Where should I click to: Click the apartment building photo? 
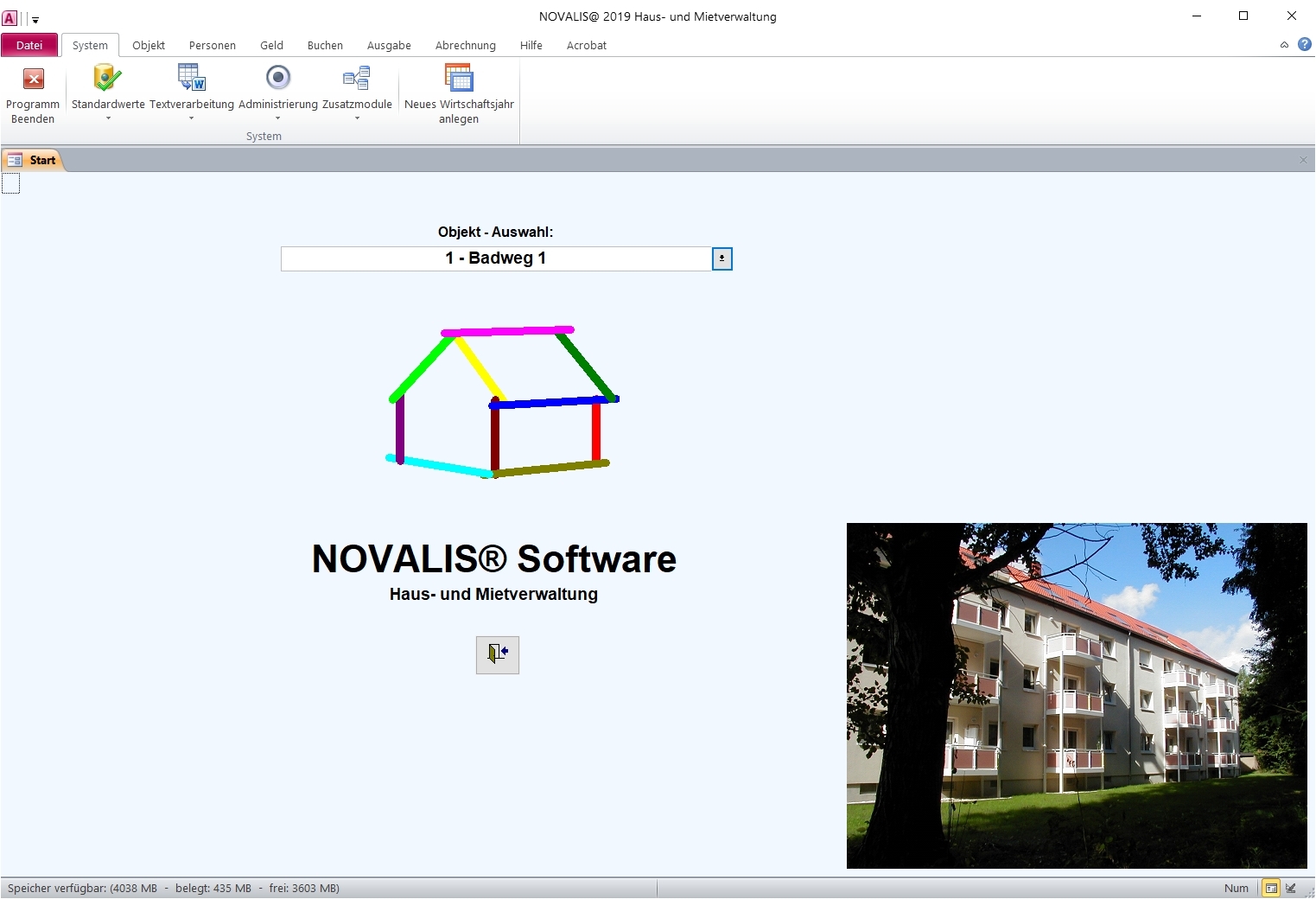point(1077,696)
